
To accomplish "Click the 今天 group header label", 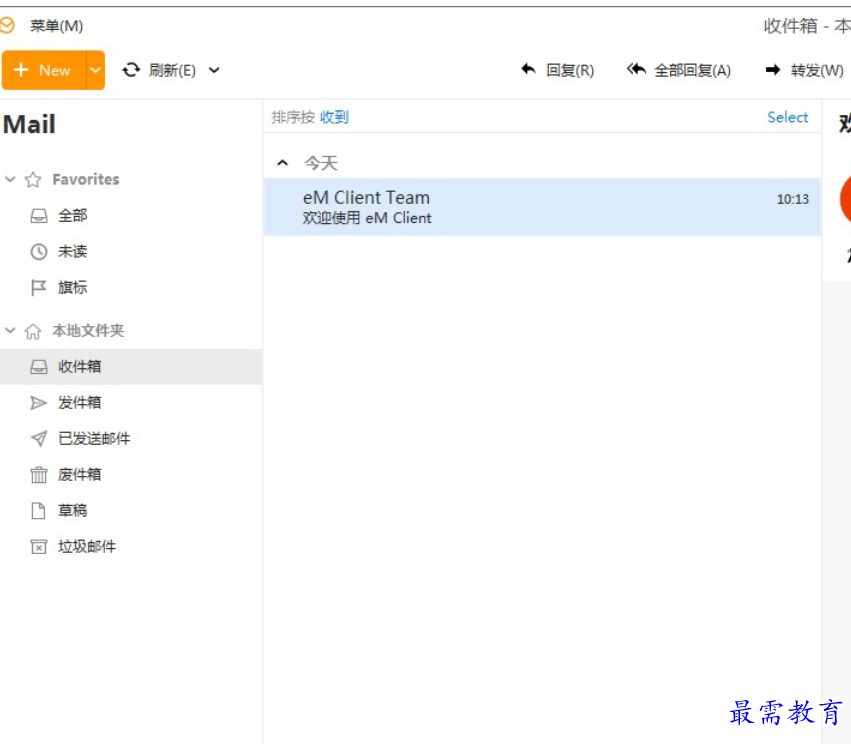I will click(x=321, y=163).
